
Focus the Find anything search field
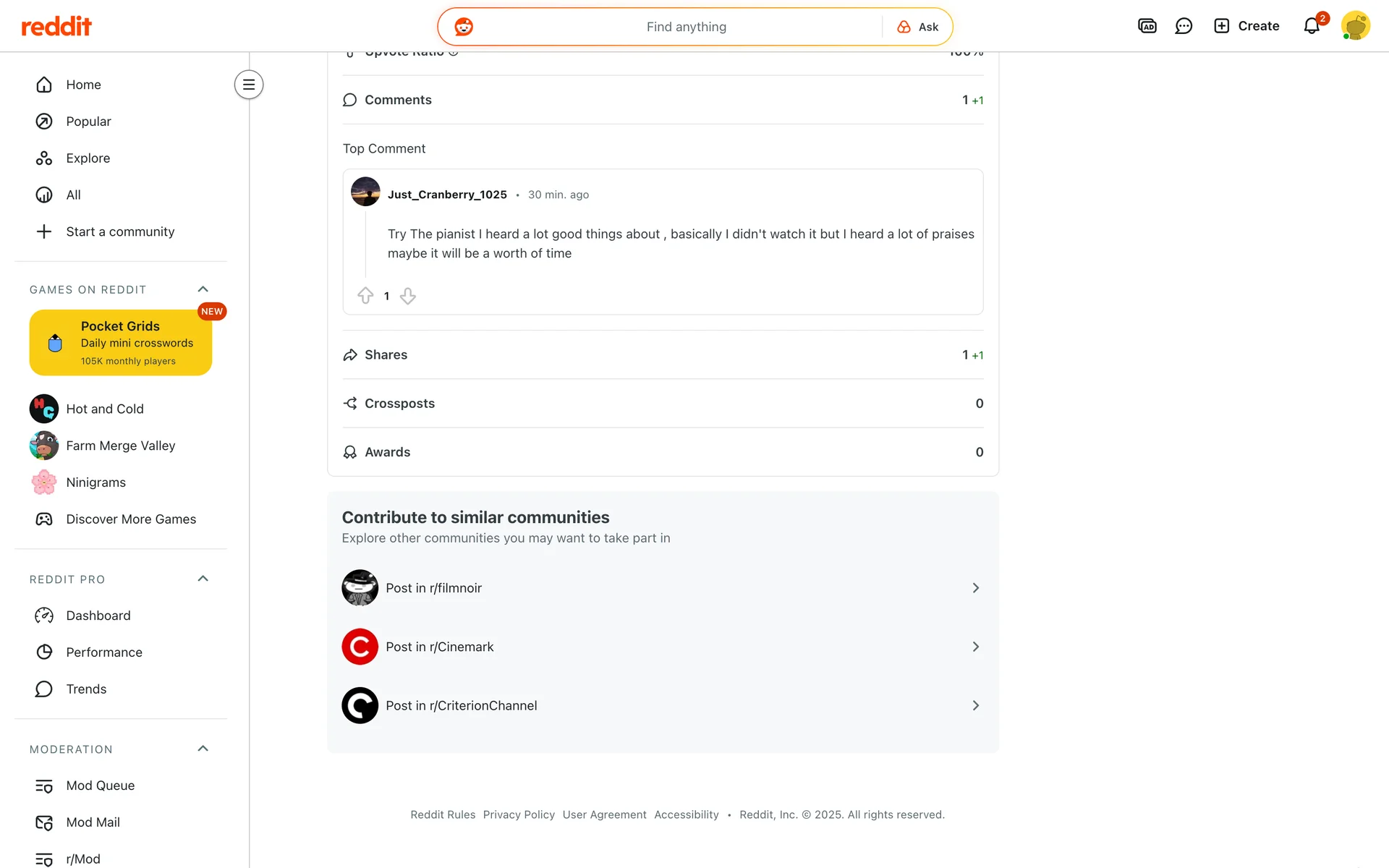(686, 27)
